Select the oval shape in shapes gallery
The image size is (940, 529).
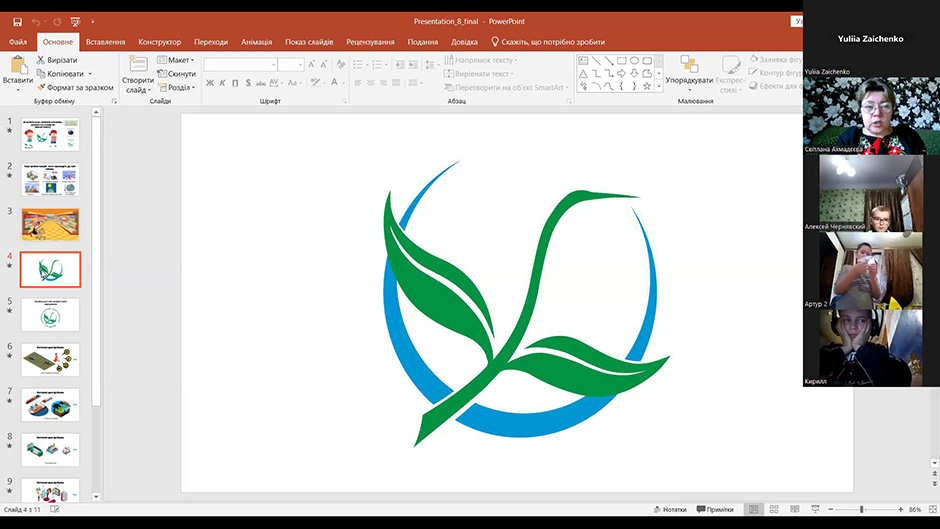click(634, 61)
